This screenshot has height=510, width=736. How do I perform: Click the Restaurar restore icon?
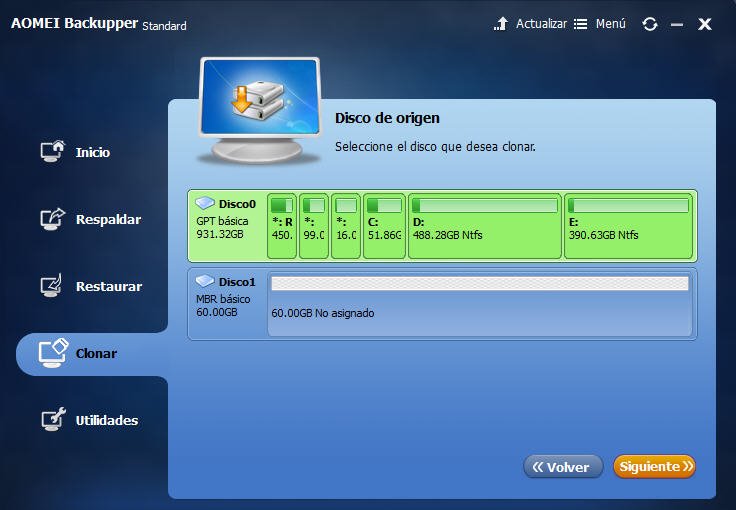[52, 286]
